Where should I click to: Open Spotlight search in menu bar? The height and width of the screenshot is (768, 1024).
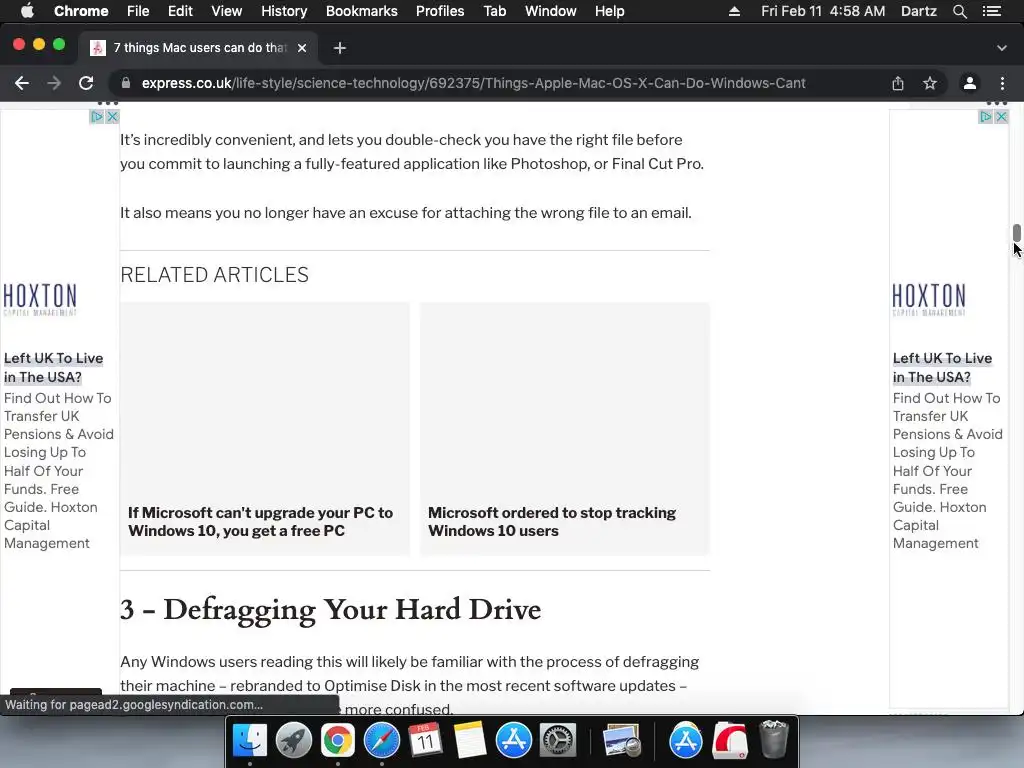pos(959,11)
